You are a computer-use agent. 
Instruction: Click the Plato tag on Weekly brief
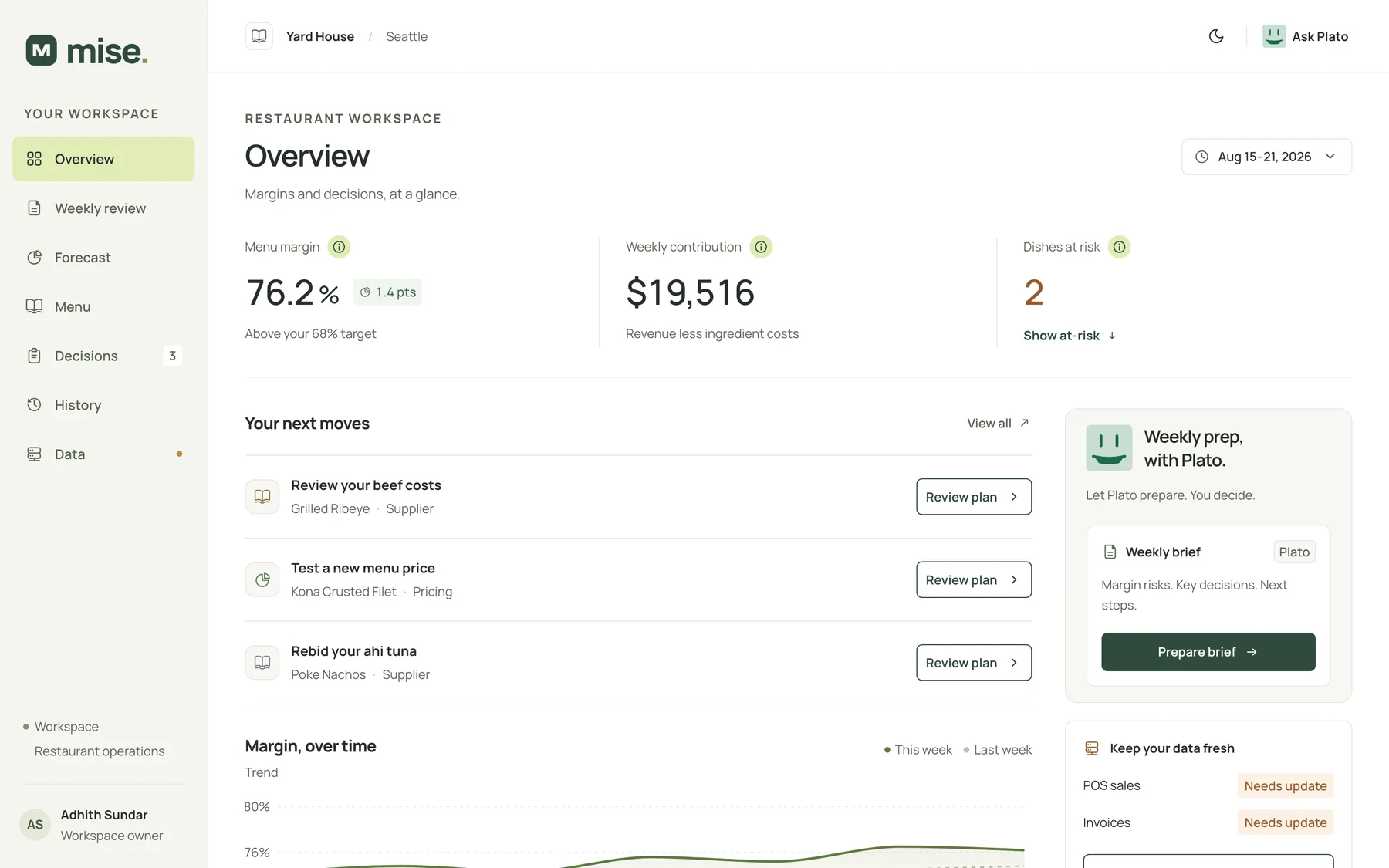pyautogui.click(x=1294, y=552)
